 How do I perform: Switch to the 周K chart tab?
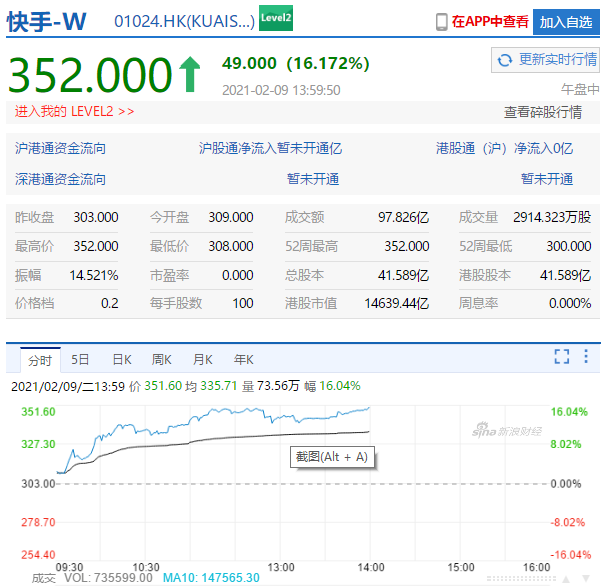point(161,360)
